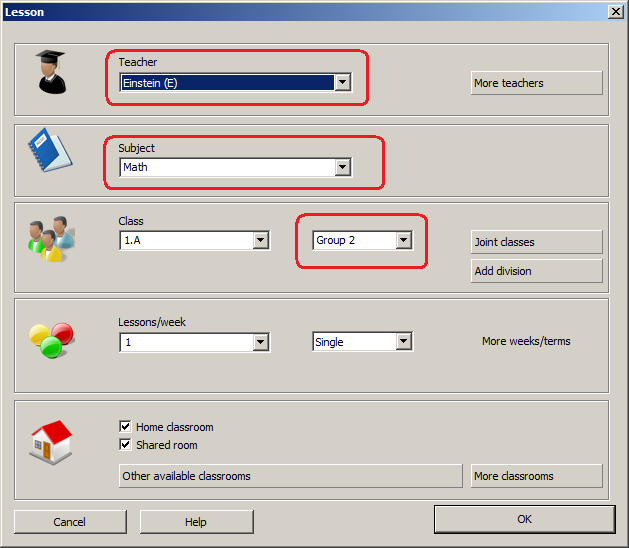Click the colored balls lessons icon
Screen dimensions: 629x548
tap(50, 340)
